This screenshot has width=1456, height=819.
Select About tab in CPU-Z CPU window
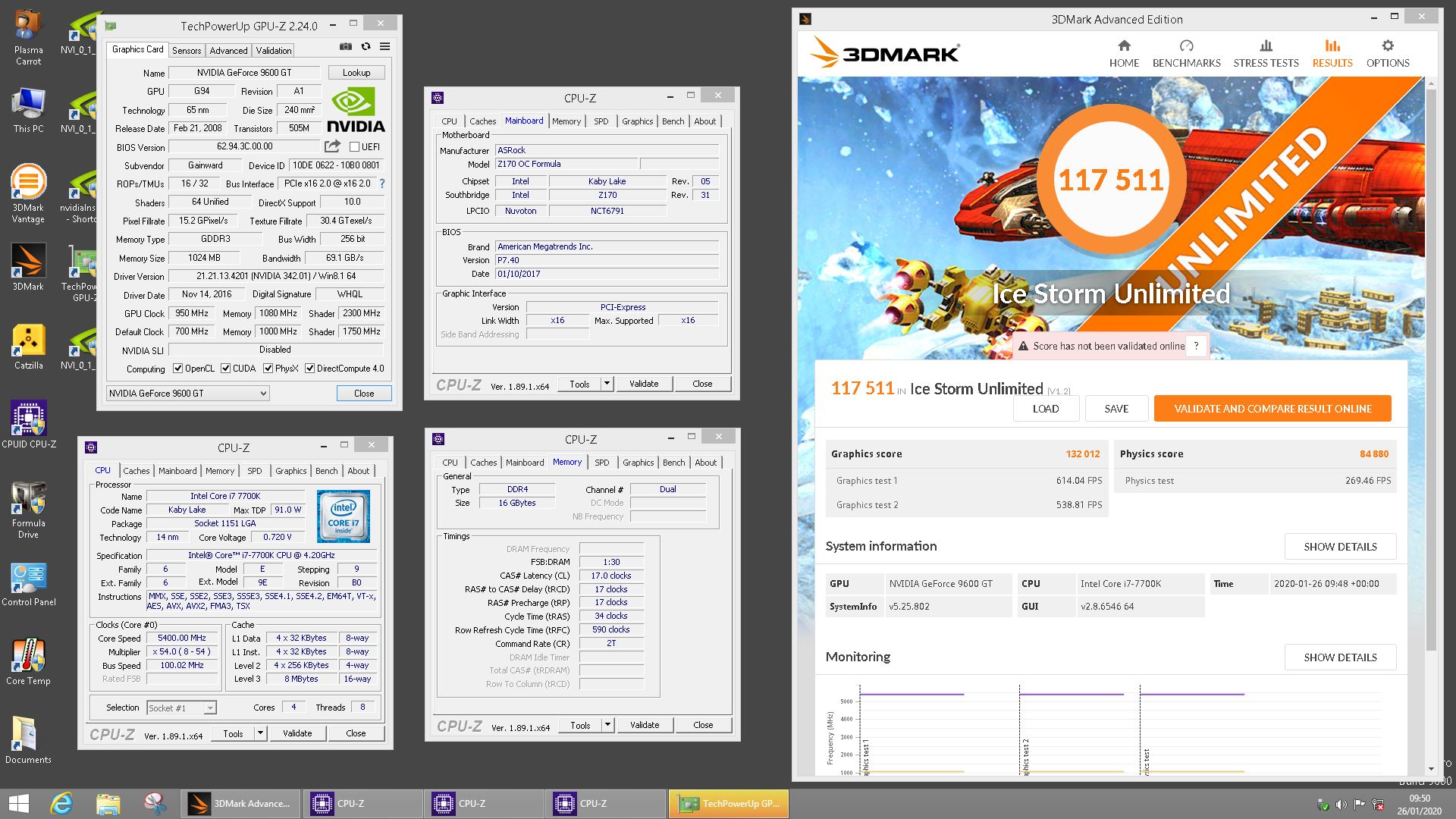(358, 471)
